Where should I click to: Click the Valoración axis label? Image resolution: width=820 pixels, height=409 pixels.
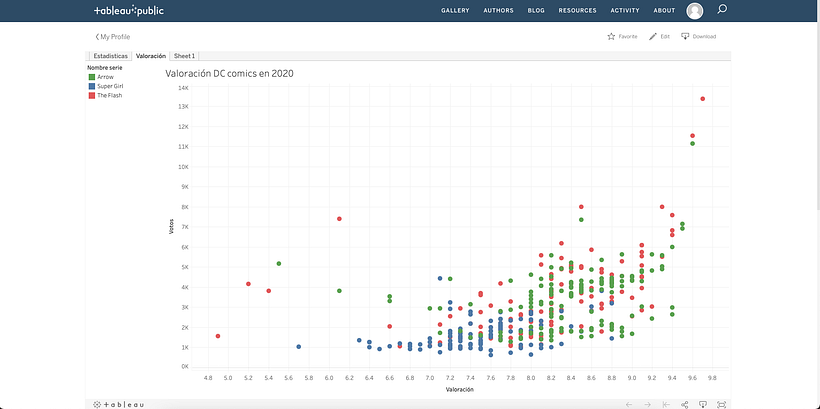click(460, 390)
